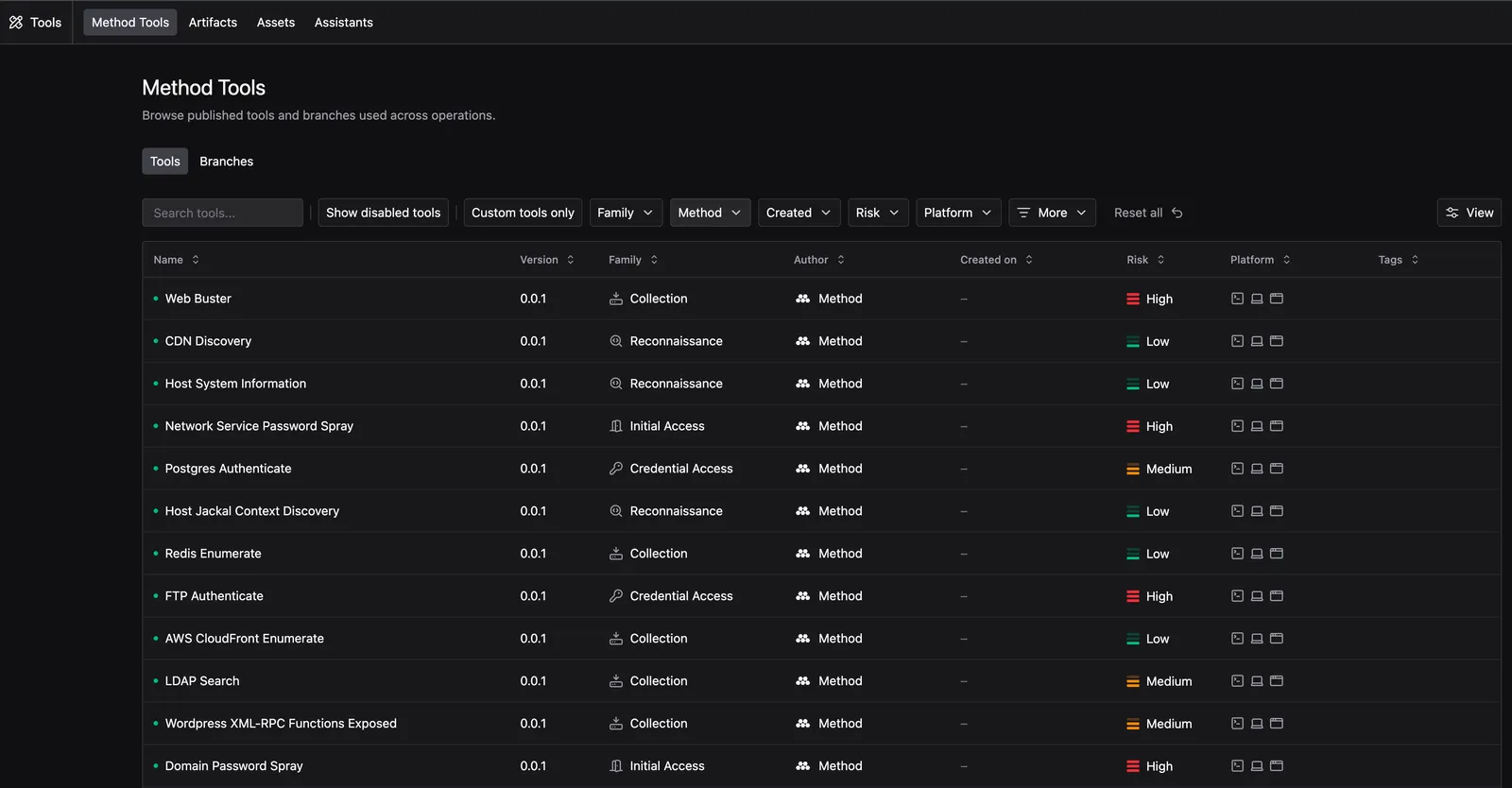This screenshot has height=788, width=1512.
Task: Click the window platform icon in Redis Enumerate row
Action: (x=1277, y=554)
